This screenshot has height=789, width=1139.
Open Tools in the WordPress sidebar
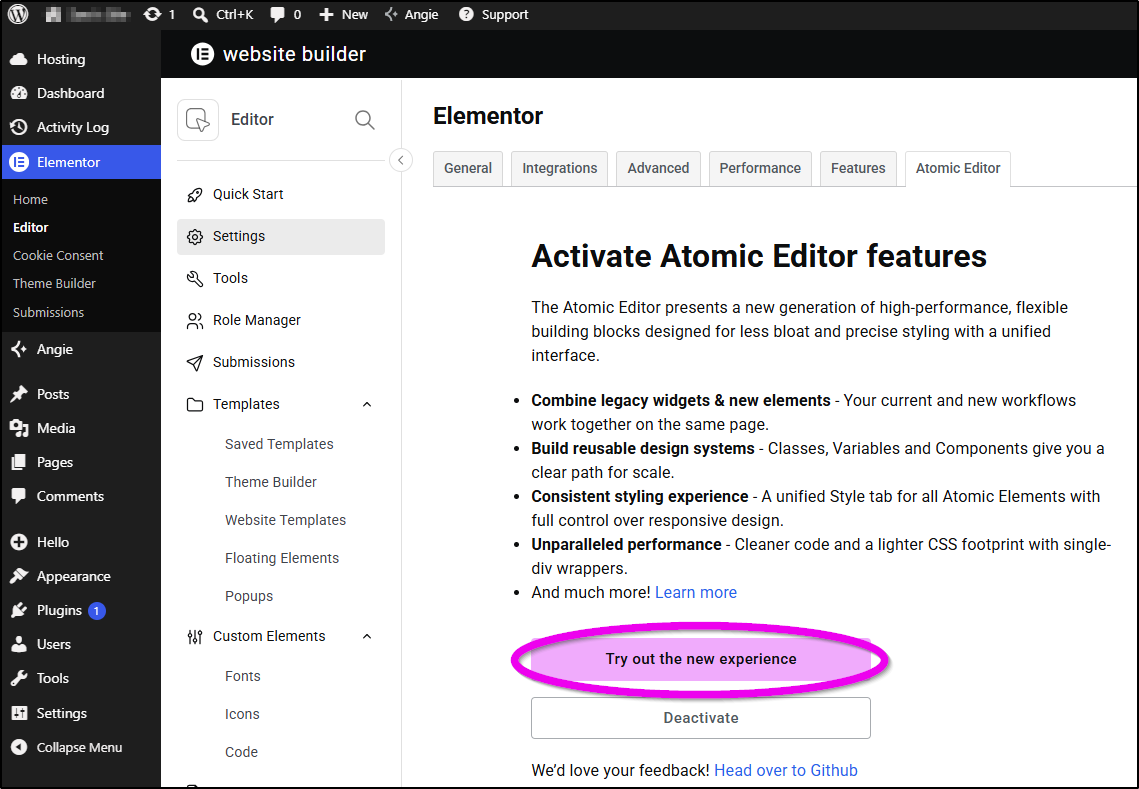81,679
